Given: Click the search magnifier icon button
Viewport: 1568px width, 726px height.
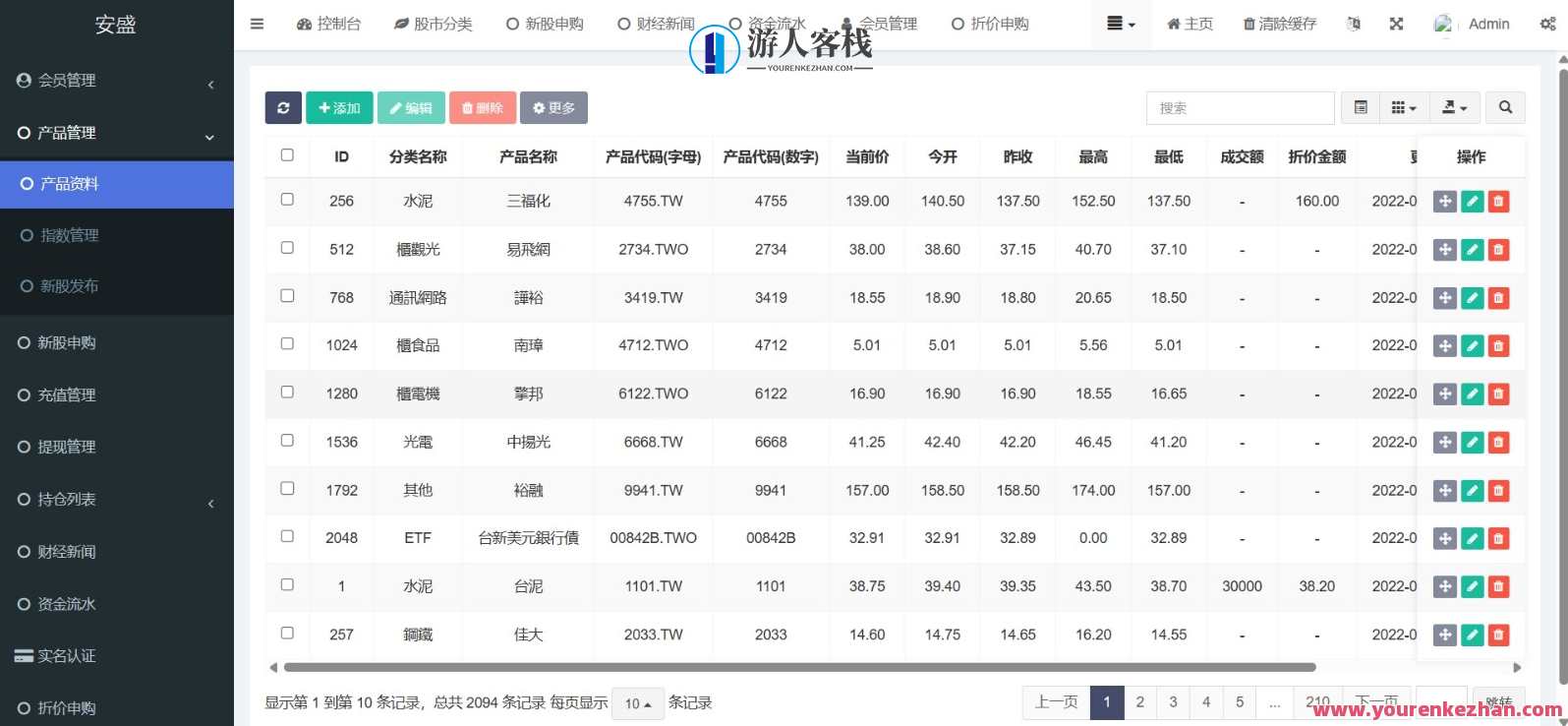Looking at the screenshot, I should click(1505, 108).
